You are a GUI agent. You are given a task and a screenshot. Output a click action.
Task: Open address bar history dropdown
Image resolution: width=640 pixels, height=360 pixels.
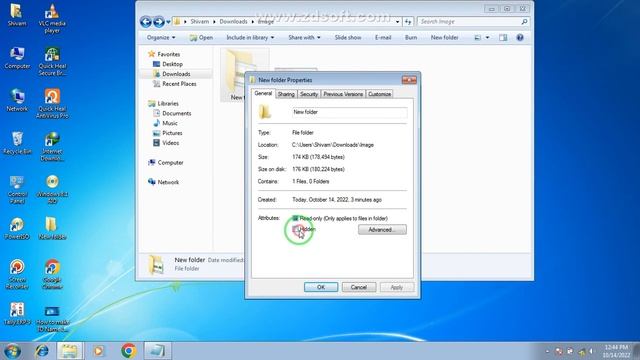(398, 22)
